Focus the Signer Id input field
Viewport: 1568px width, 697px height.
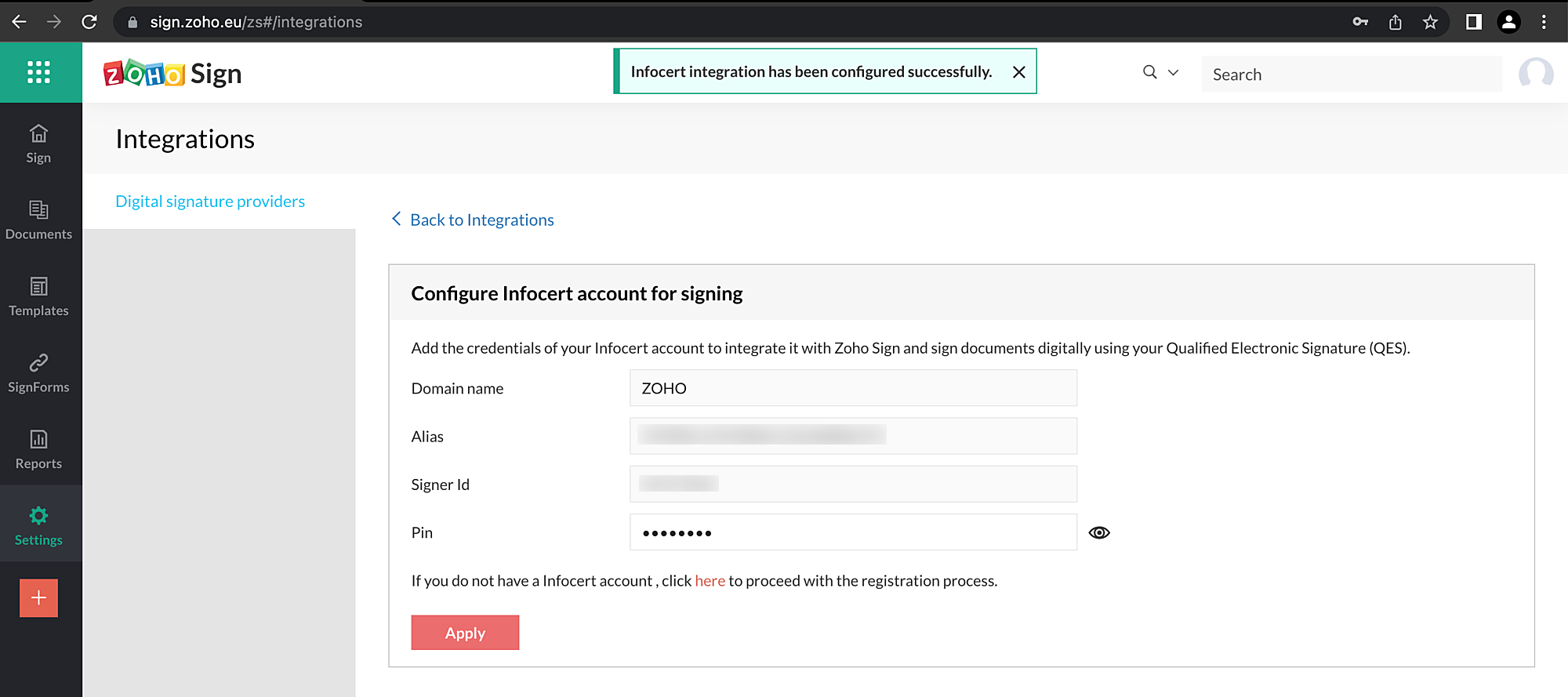[x=853, y=485]
